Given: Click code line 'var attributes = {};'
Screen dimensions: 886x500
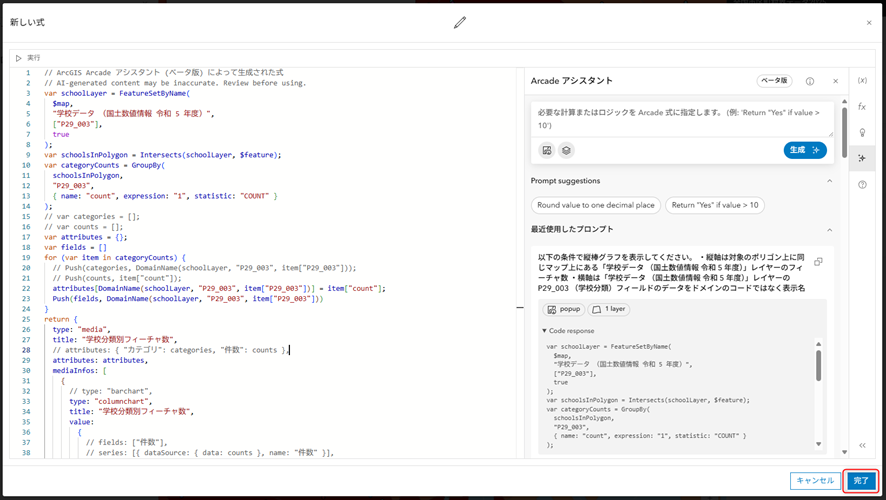Looking at the screenshot, I should 86,237.
